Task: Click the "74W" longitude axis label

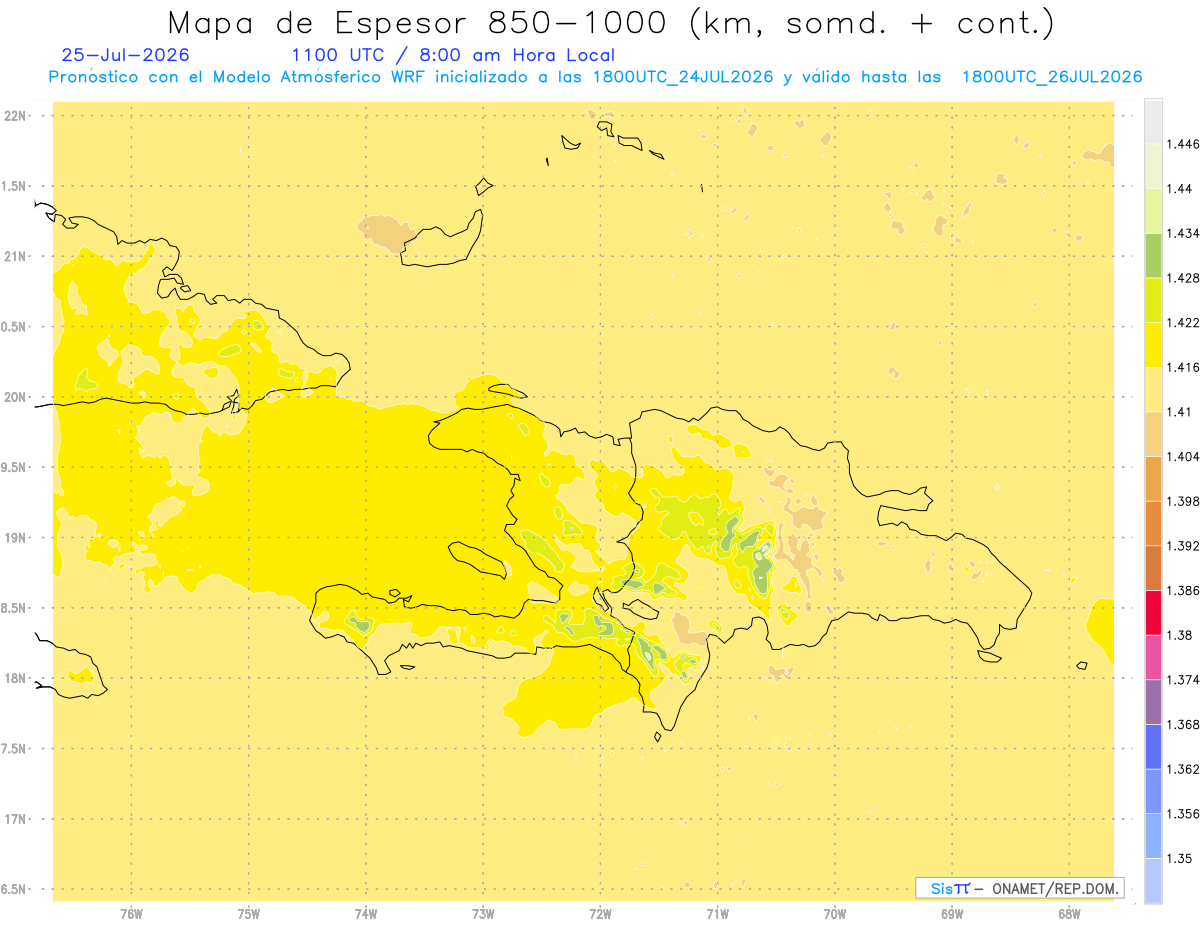Action: [x=366, y=913]
